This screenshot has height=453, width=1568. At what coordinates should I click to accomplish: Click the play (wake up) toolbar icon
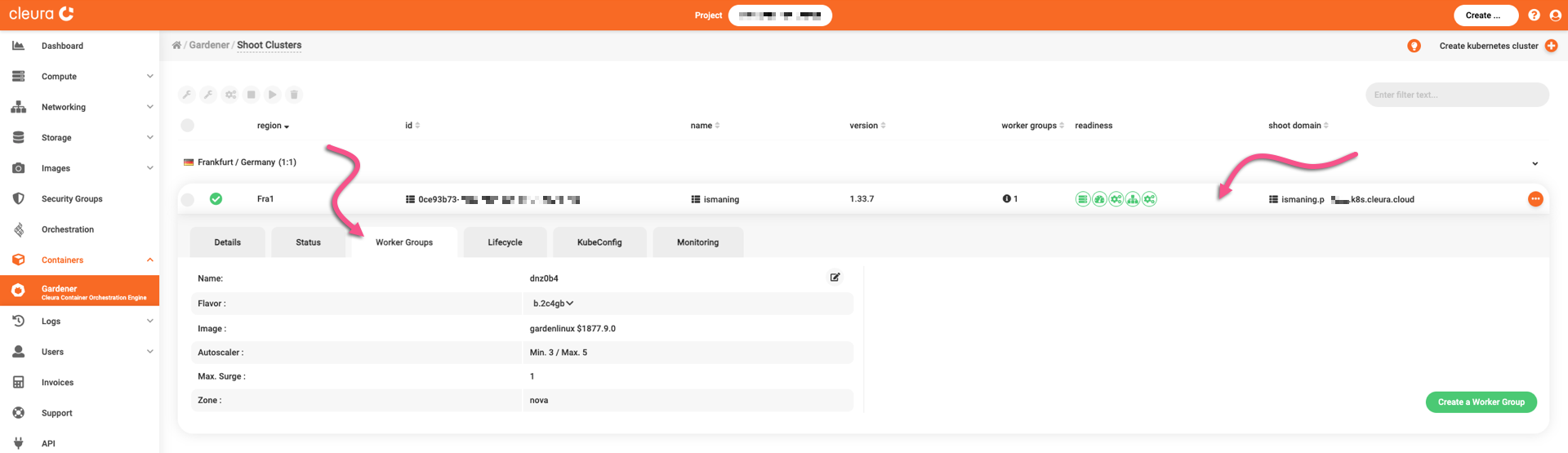(273, 95)
